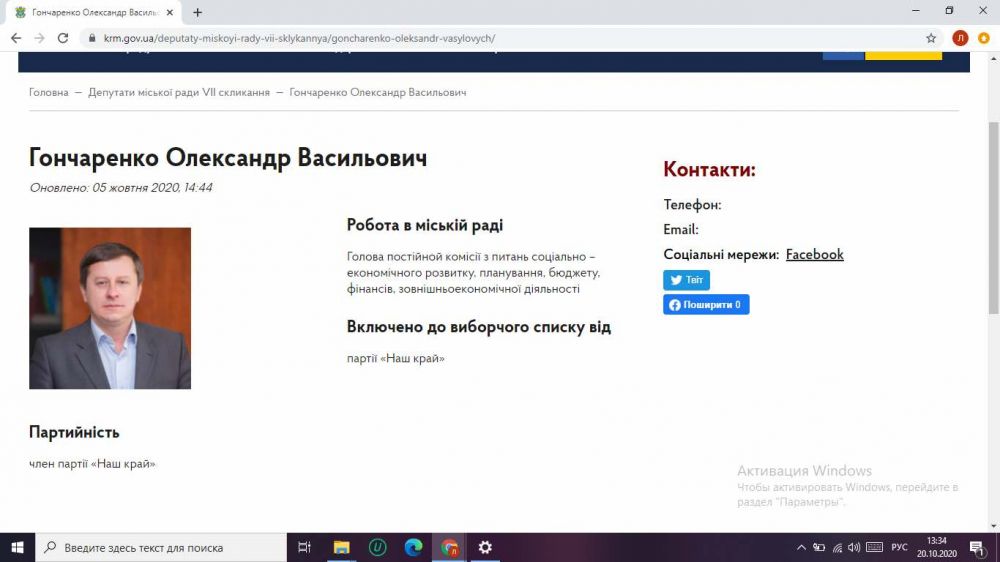Switch to Chrome in taskbar
Image resolution: width=1000 pixels, height=562 pixels.
(449, 547)
